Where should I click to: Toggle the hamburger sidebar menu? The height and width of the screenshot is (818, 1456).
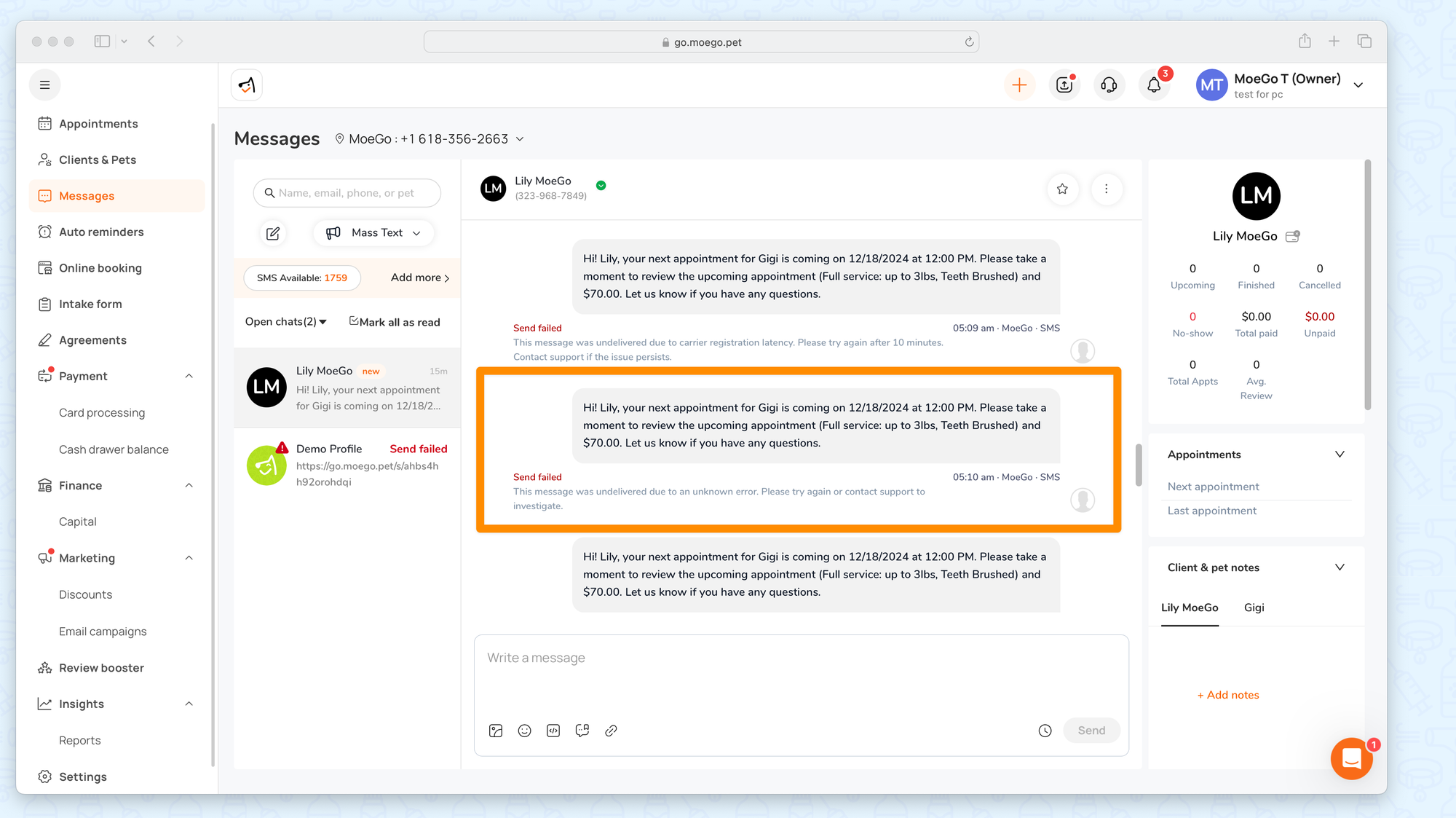[x=44, y=85]
